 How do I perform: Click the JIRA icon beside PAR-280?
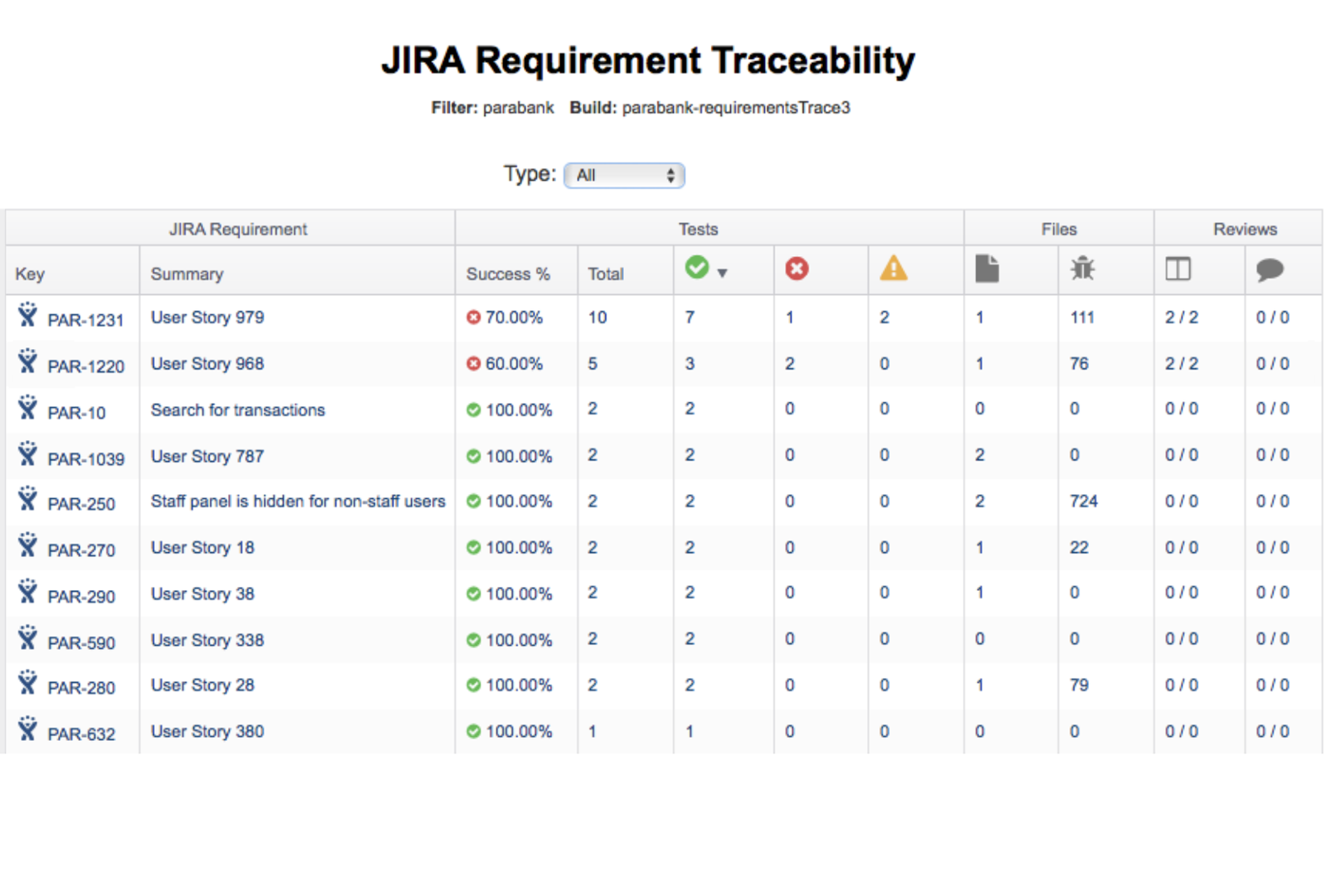tap(27, 682)
